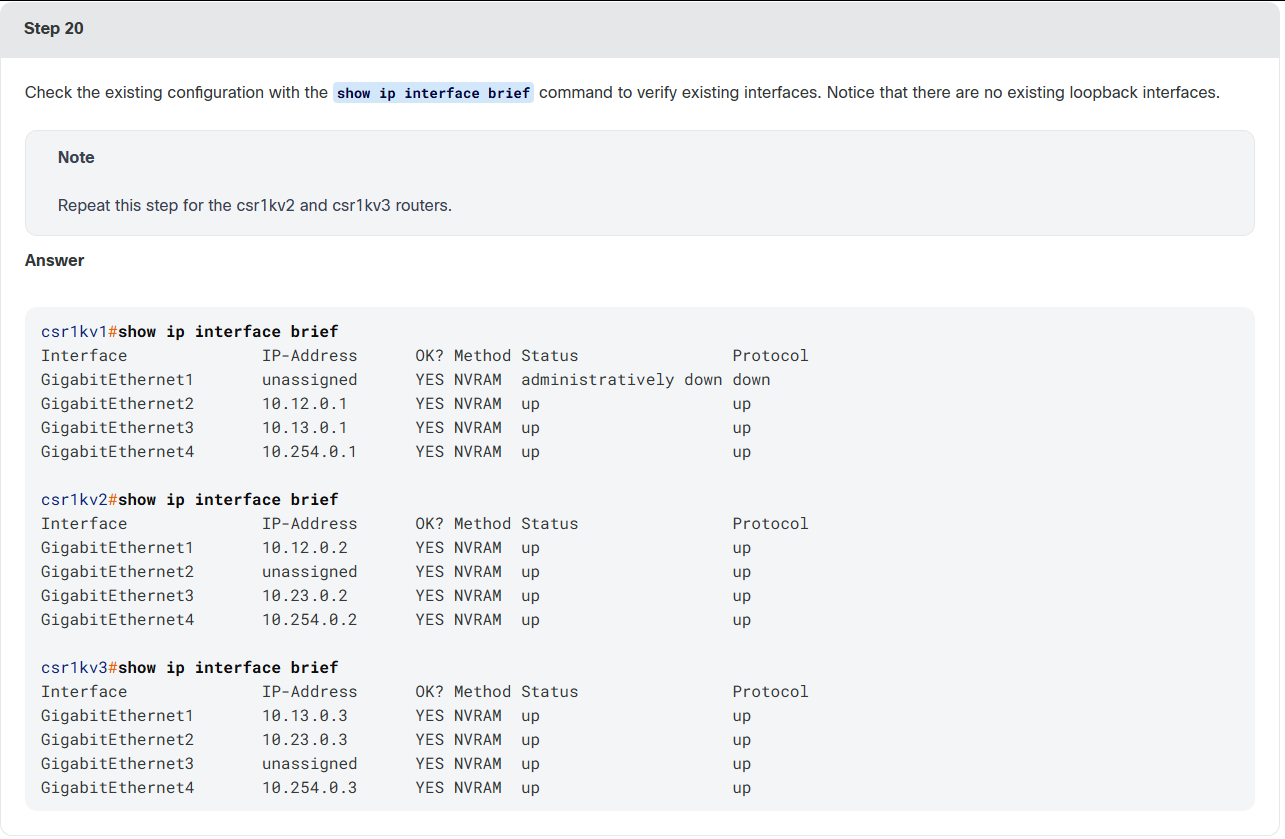The width and height of the screenshot is (1285, 839).
Task: Click the "Protocol" column header in csr1kv1 output
Action: [771, 356]
